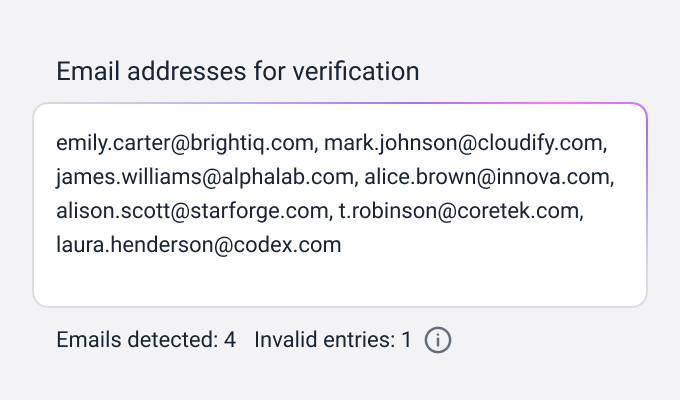
Task: Click the info icon beside Invalid entries
Action: click(438, 340)
